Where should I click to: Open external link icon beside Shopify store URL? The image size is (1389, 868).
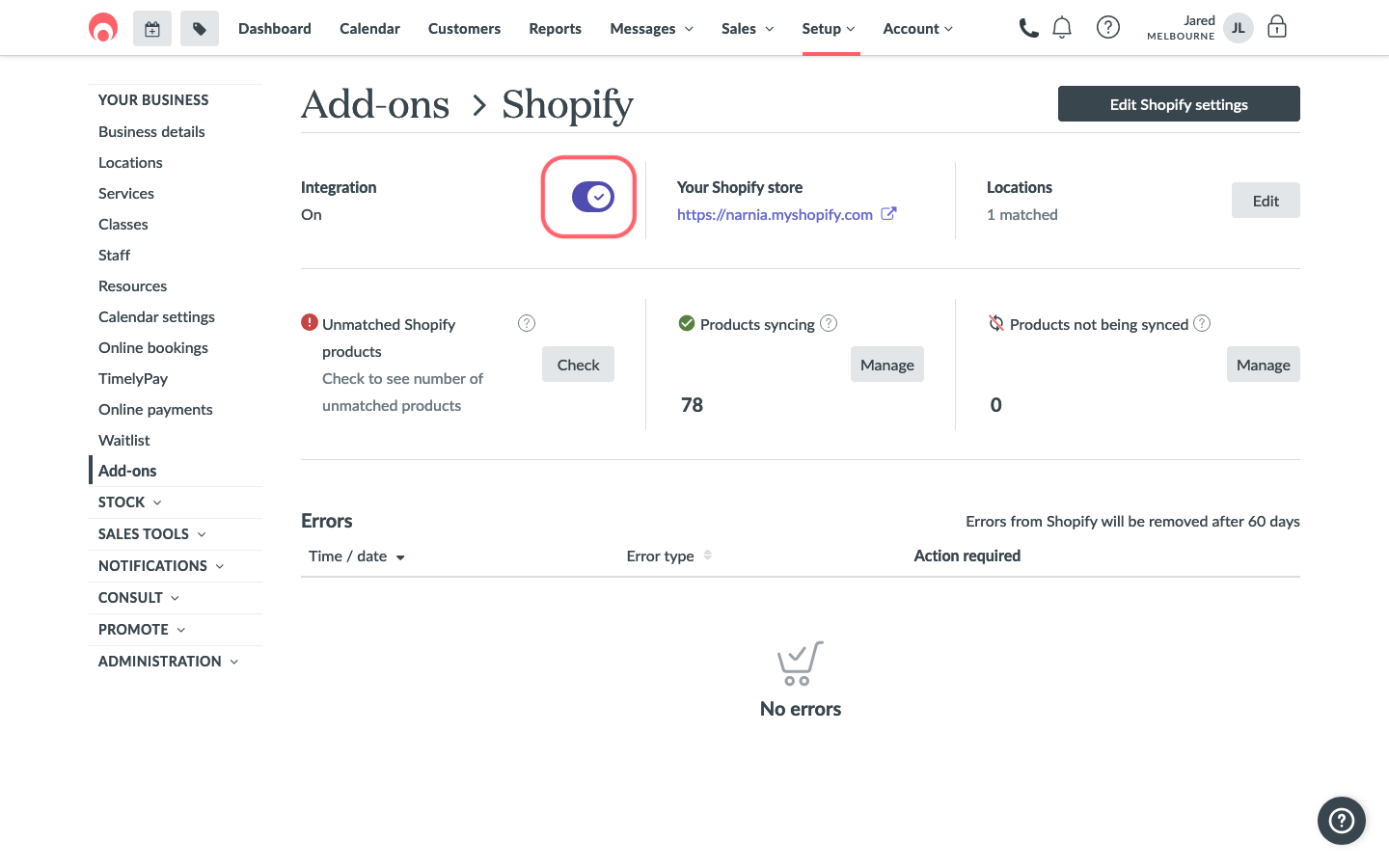[888, 214]
